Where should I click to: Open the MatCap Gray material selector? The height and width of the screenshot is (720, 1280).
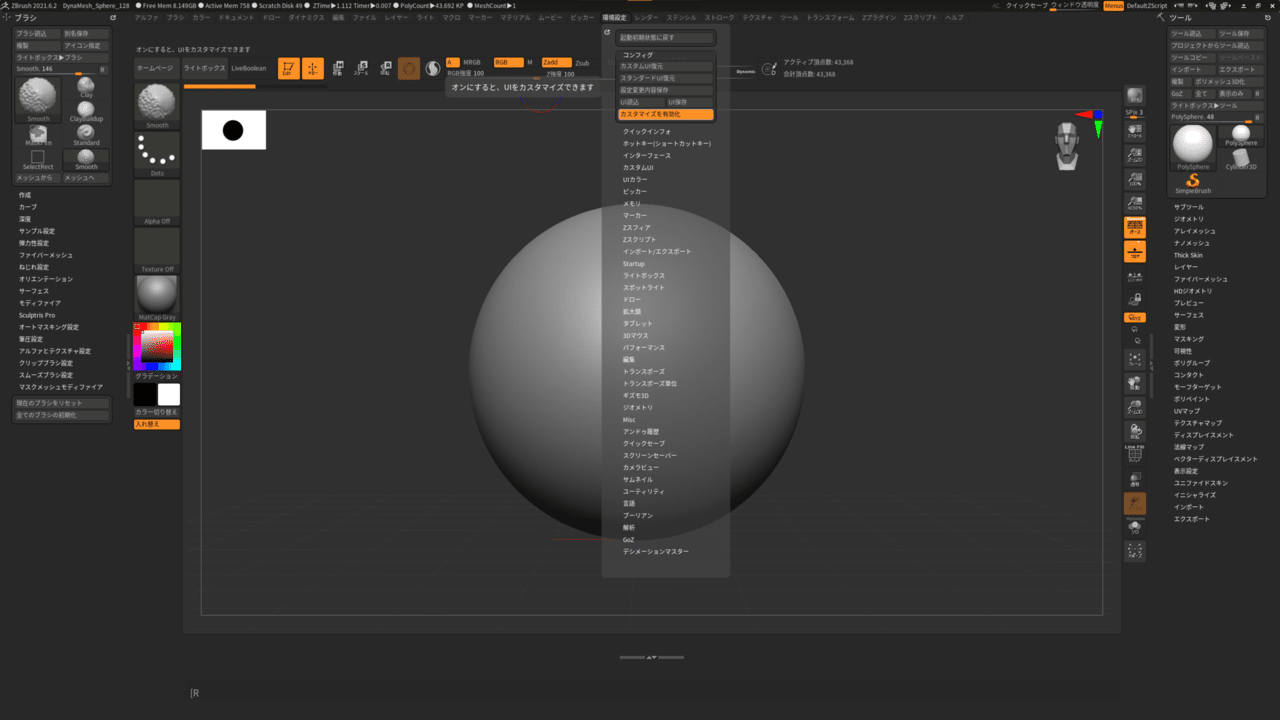coord(157,298)
